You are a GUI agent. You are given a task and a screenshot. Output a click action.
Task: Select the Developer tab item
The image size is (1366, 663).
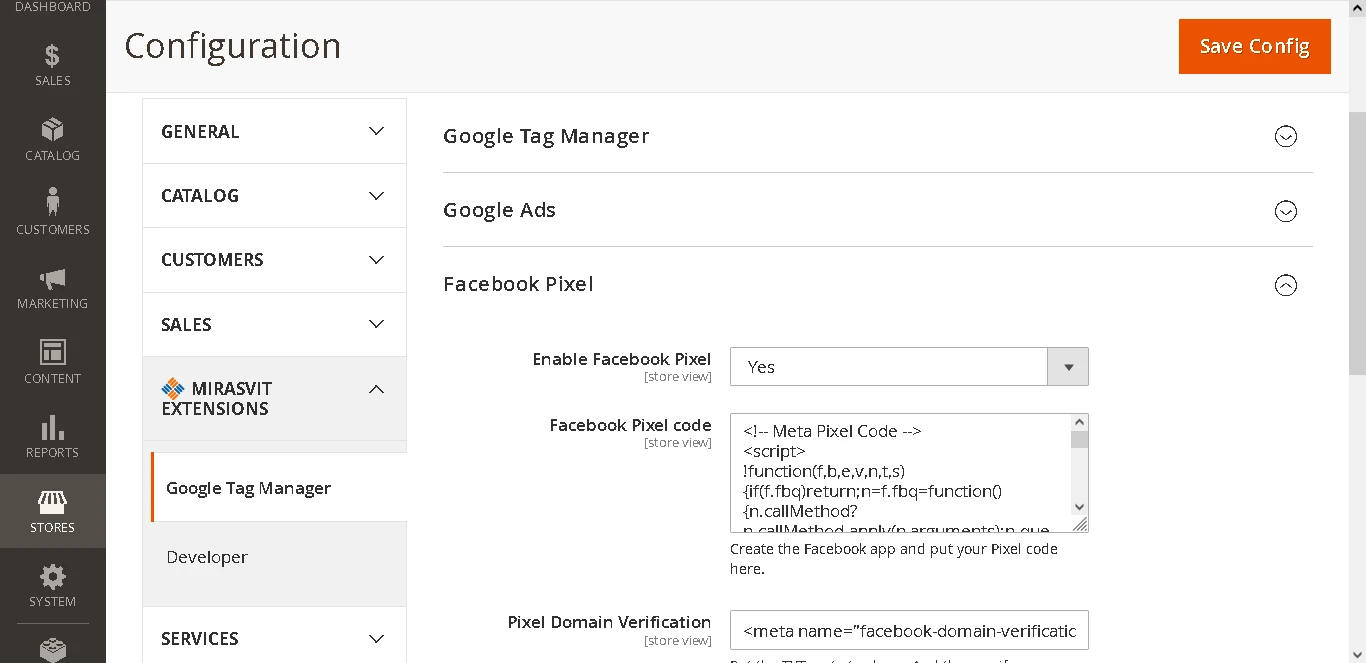tap(207, 557)
